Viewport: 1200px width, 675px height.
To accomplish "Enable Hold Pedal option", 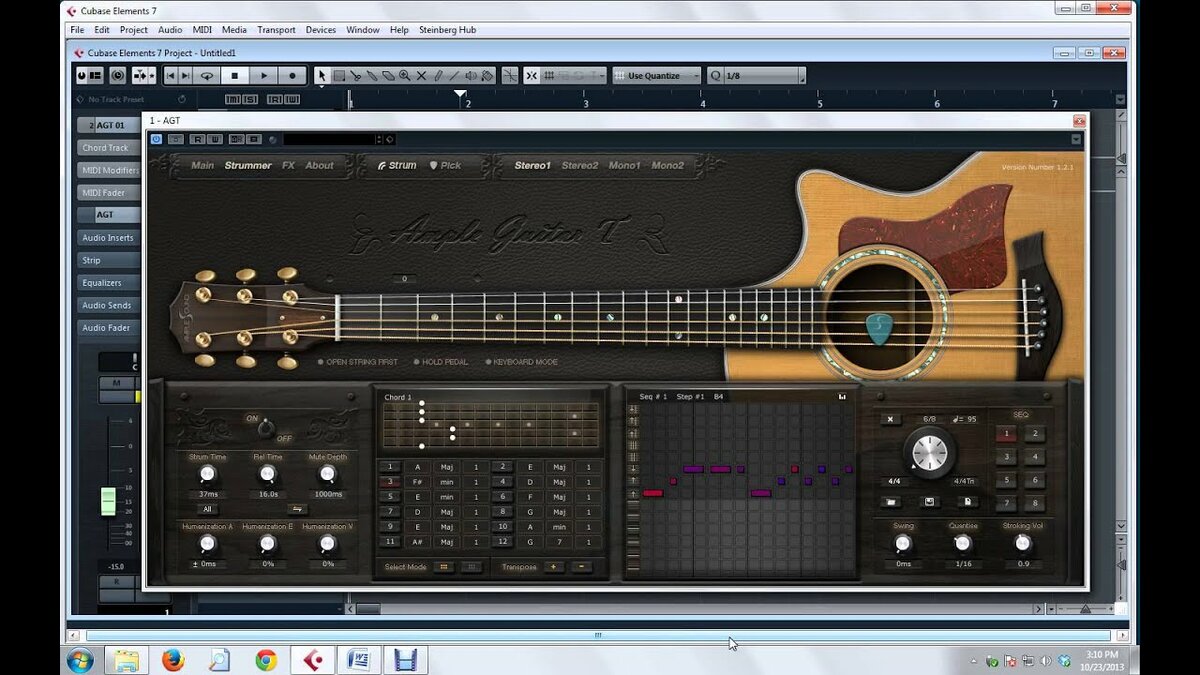I will pos(443,362).
